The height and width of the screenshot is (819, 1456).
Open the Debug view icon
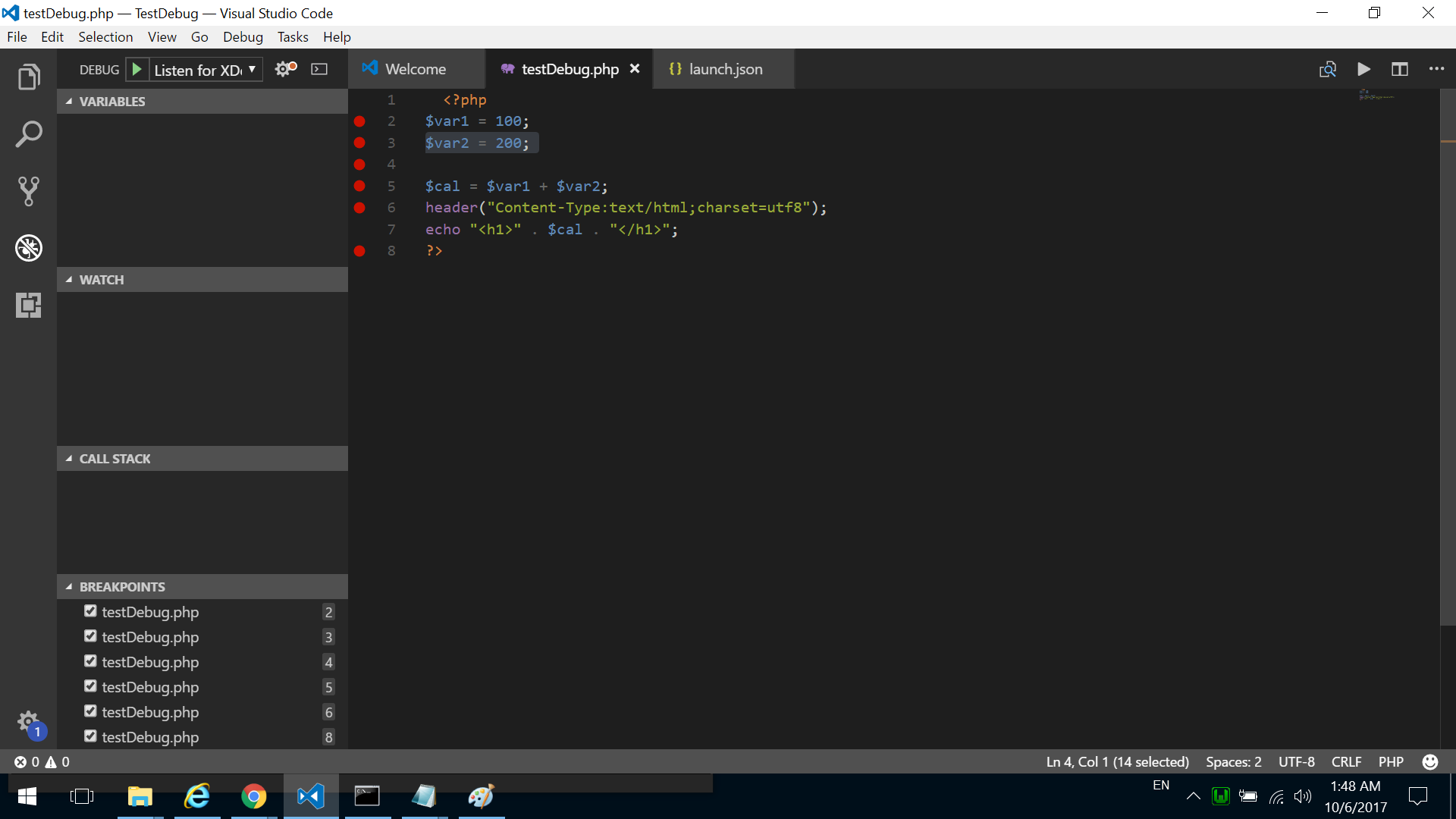(29, 248)
